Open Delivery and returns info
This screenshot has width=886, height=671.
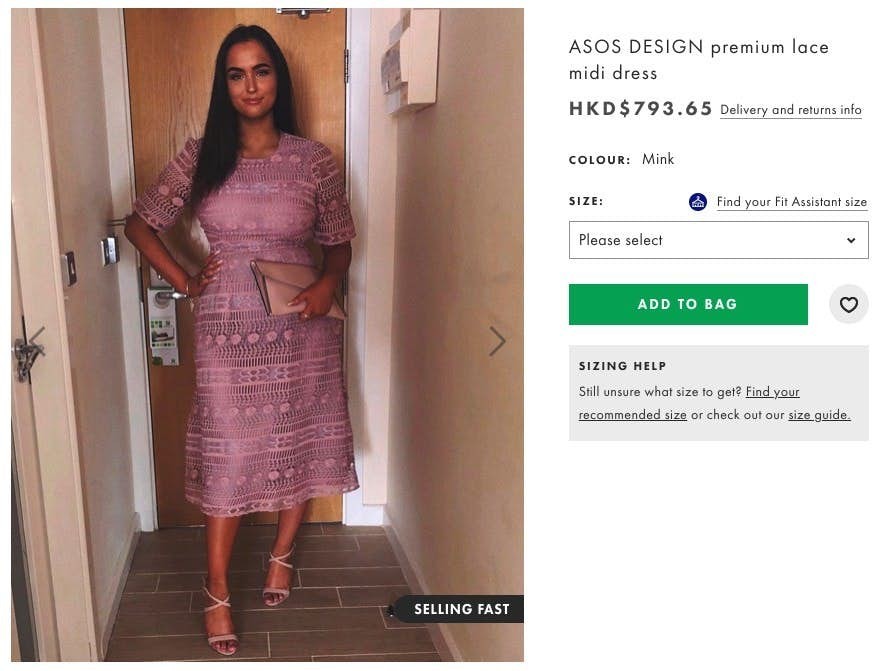(790, 110)
